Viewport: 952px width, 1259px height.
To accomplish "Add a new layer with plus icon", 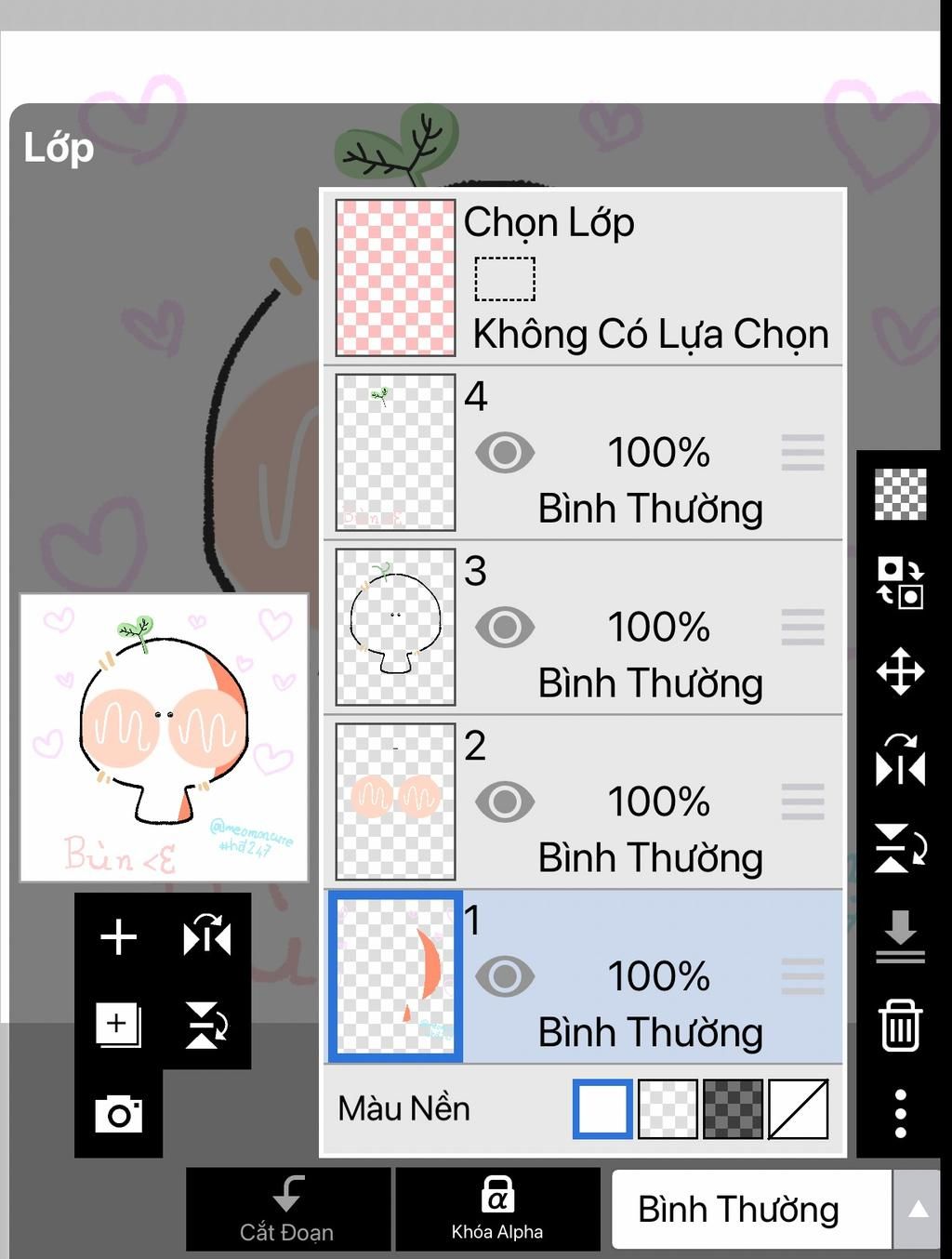I will [118, 937].
